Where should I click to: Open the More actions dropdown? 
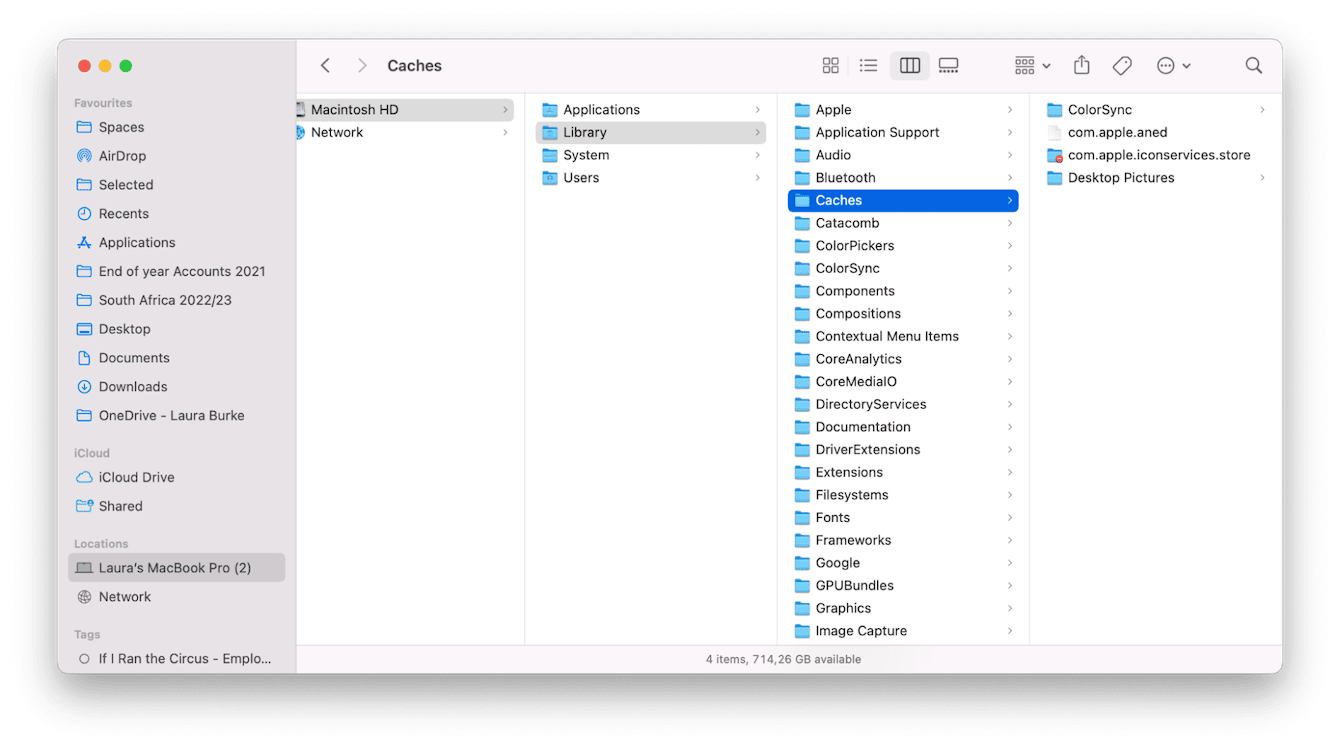(1172, 65)
